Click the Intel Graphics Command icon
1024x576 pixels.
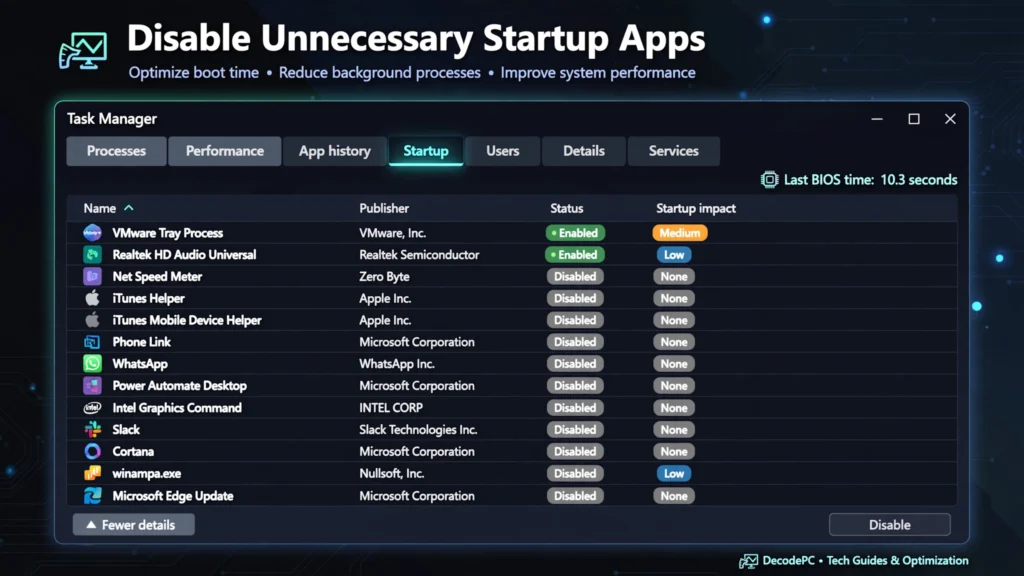[x=92, y=408]
